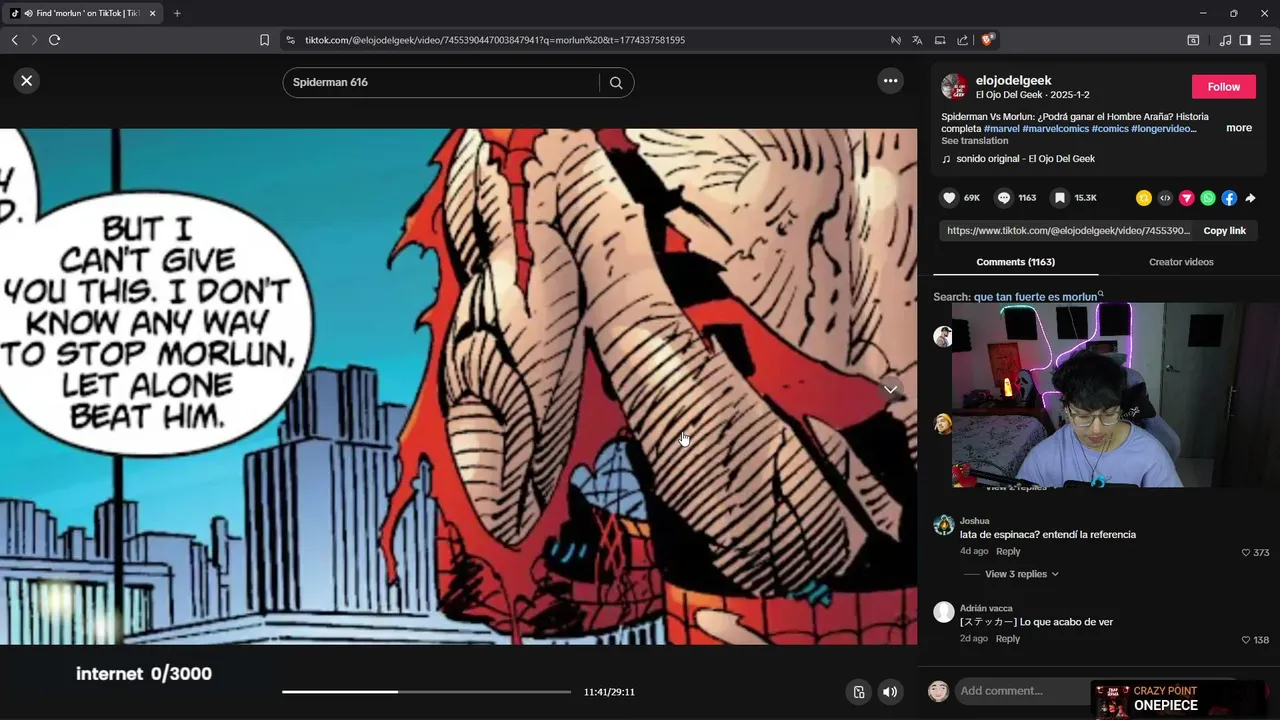Get embed code via the </> icon

click(1165, 198)
